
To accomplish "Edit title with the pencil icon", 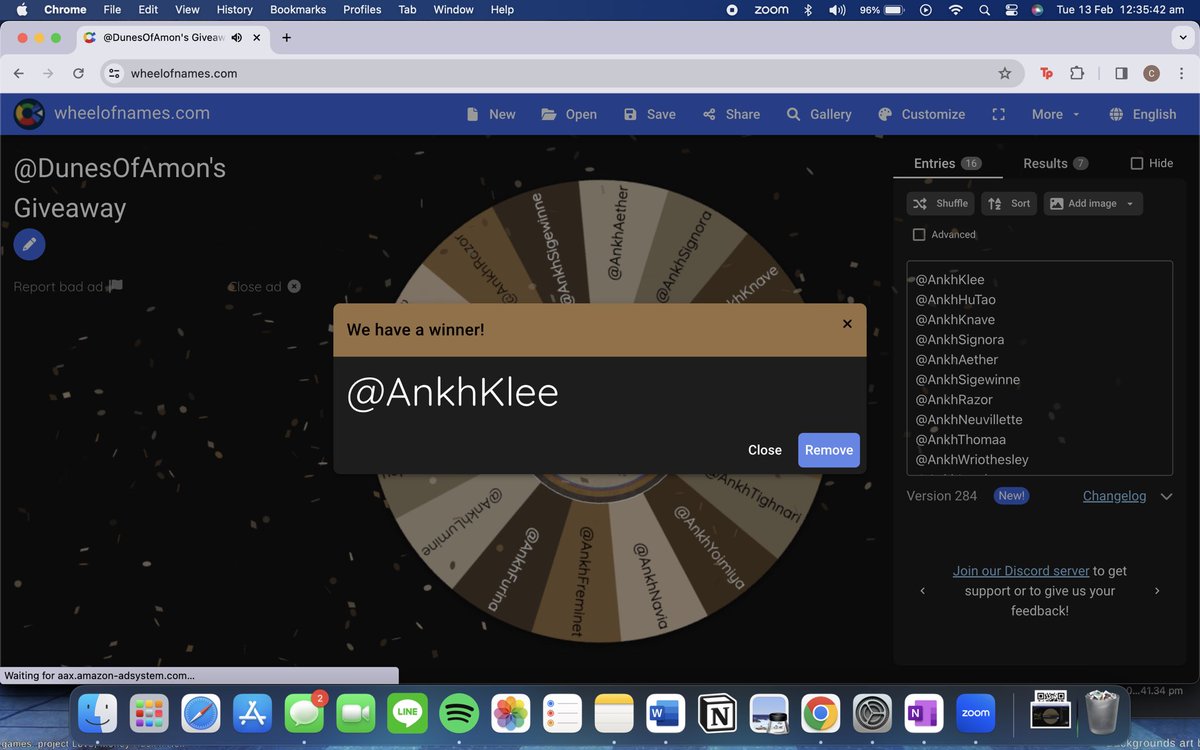I will point(30,244).
